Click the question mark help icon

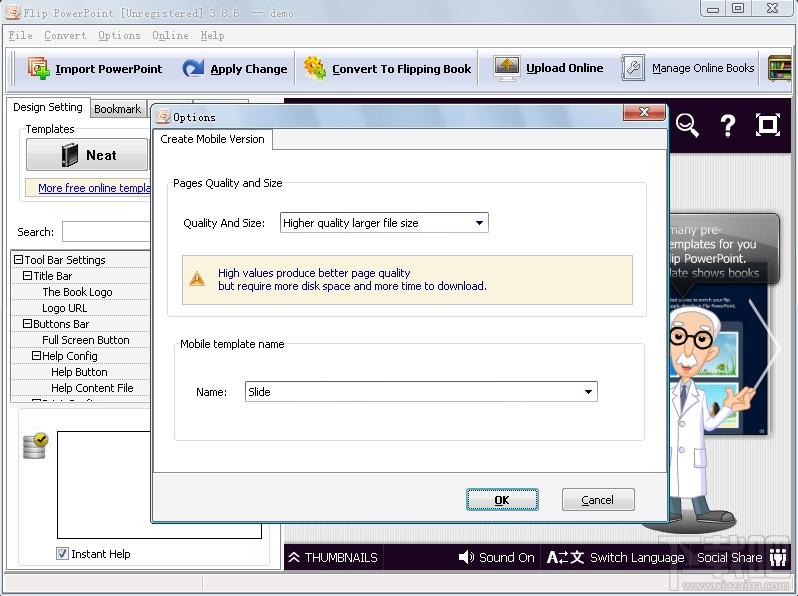(x=728, y=125)
